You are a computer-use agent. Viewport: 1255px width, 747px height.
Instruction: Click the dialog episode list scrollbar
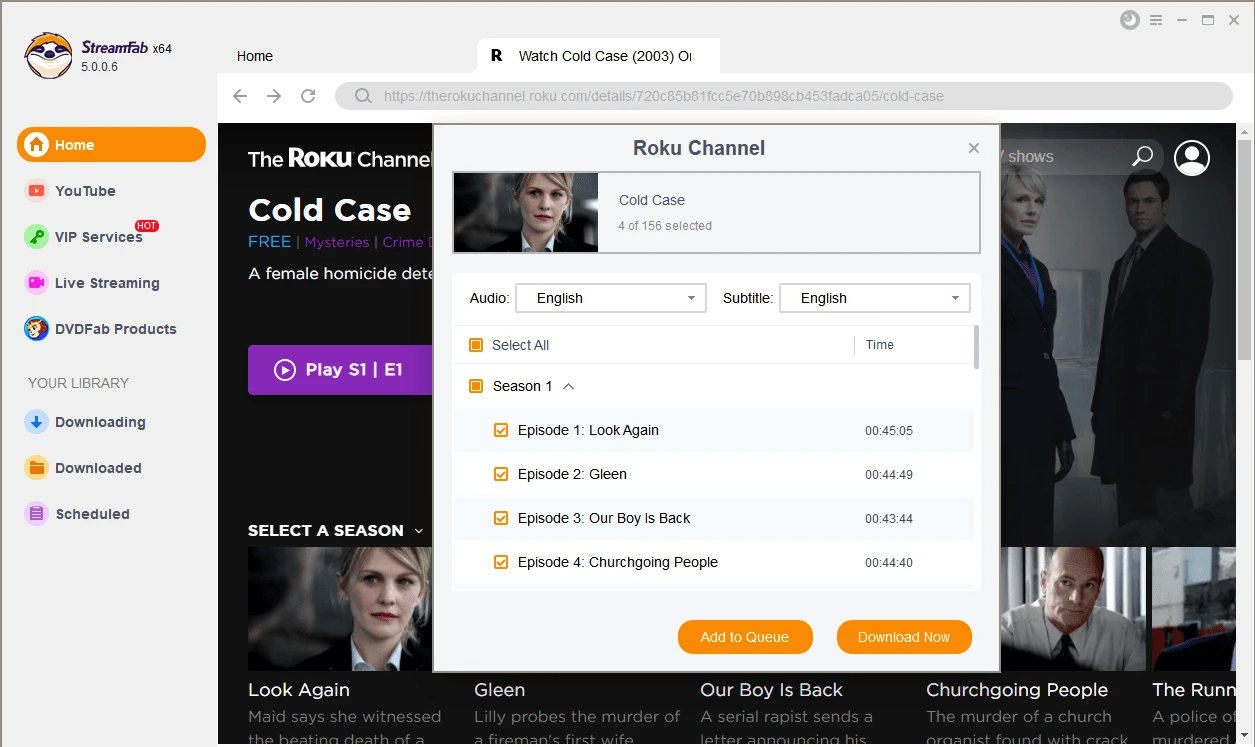pos(976,347)
